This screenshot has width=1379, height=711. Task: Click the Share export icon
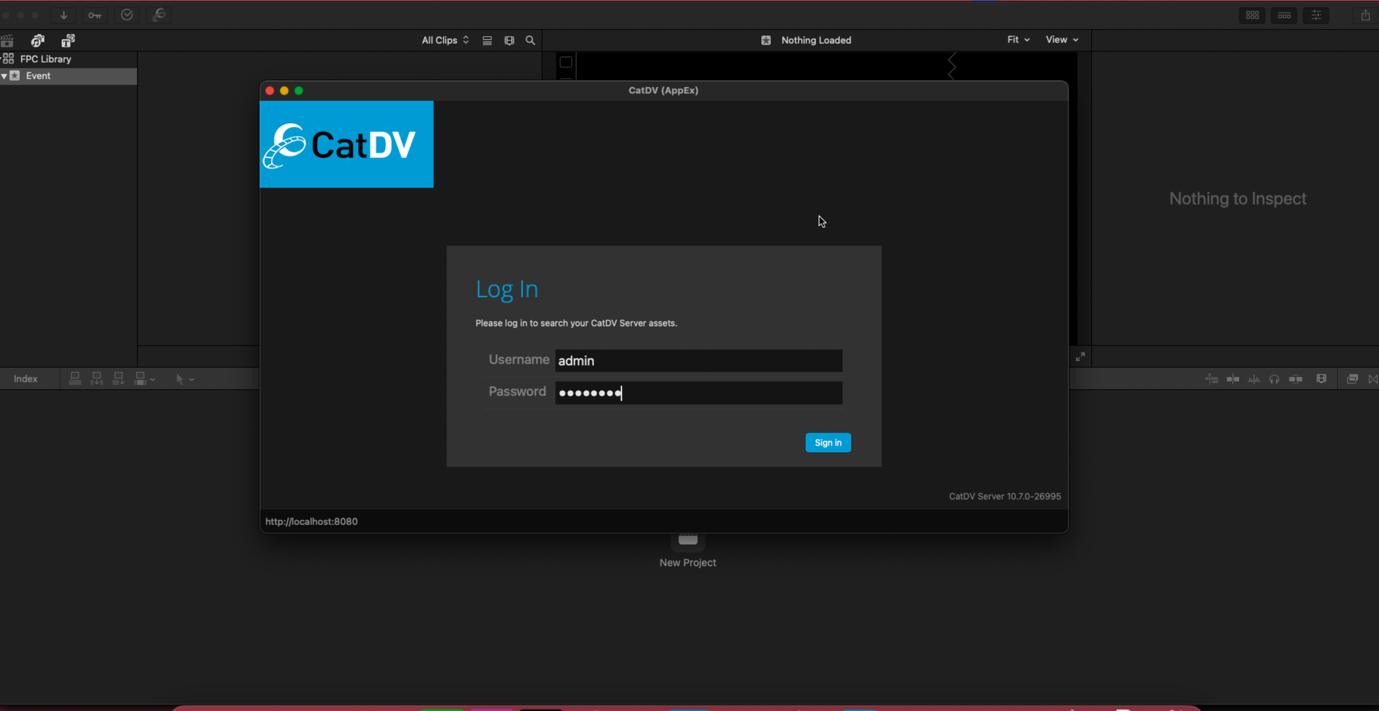coord(1365,15)
